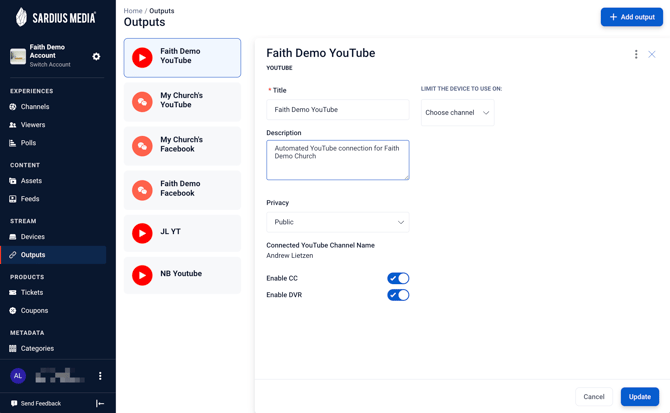Viewport: 670px width, 413px height.
Task: Click NB Youtube play icon
Action: pyautogui.click(x=142, y=275)
